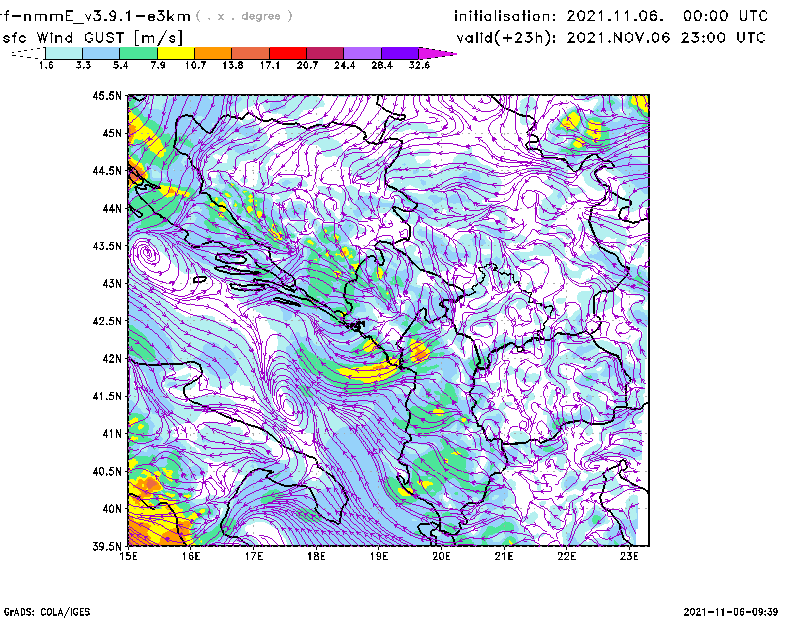Click the 23E longitude axis label
Viewport: 800px width, 618px height.
tap(629, 556)
